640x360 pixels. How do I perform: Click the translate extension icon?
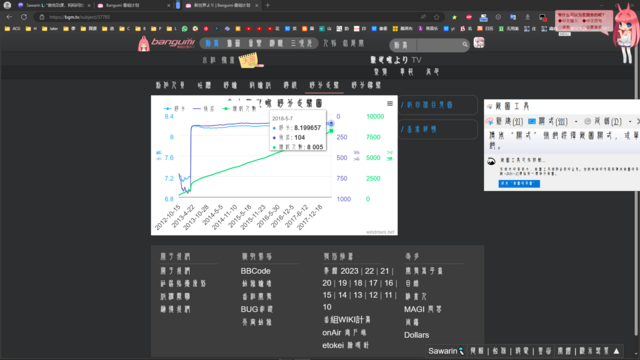[513, 17]
